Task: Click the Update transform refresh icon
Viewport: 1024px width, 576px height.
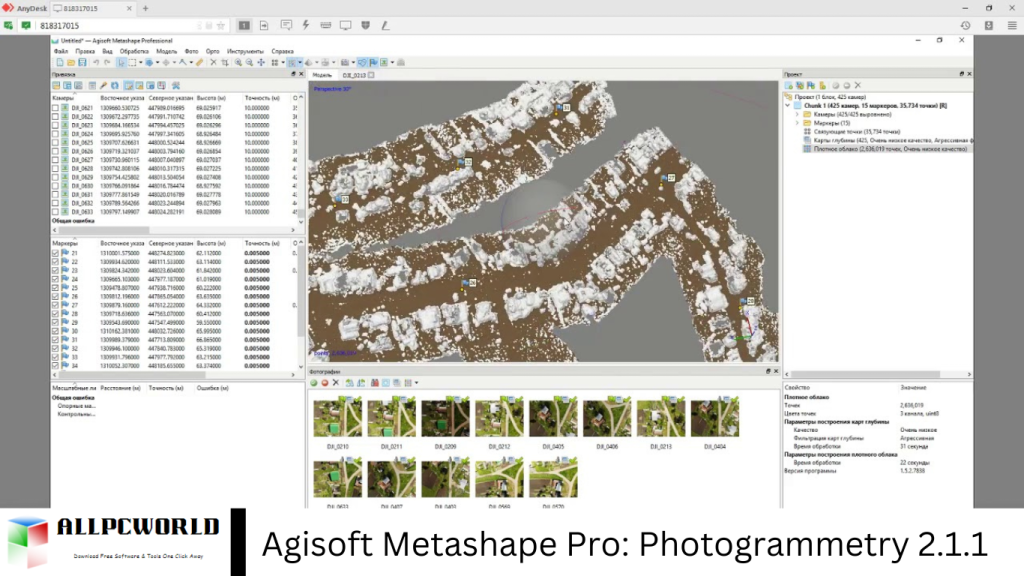Action: click(x=114, y=86)
